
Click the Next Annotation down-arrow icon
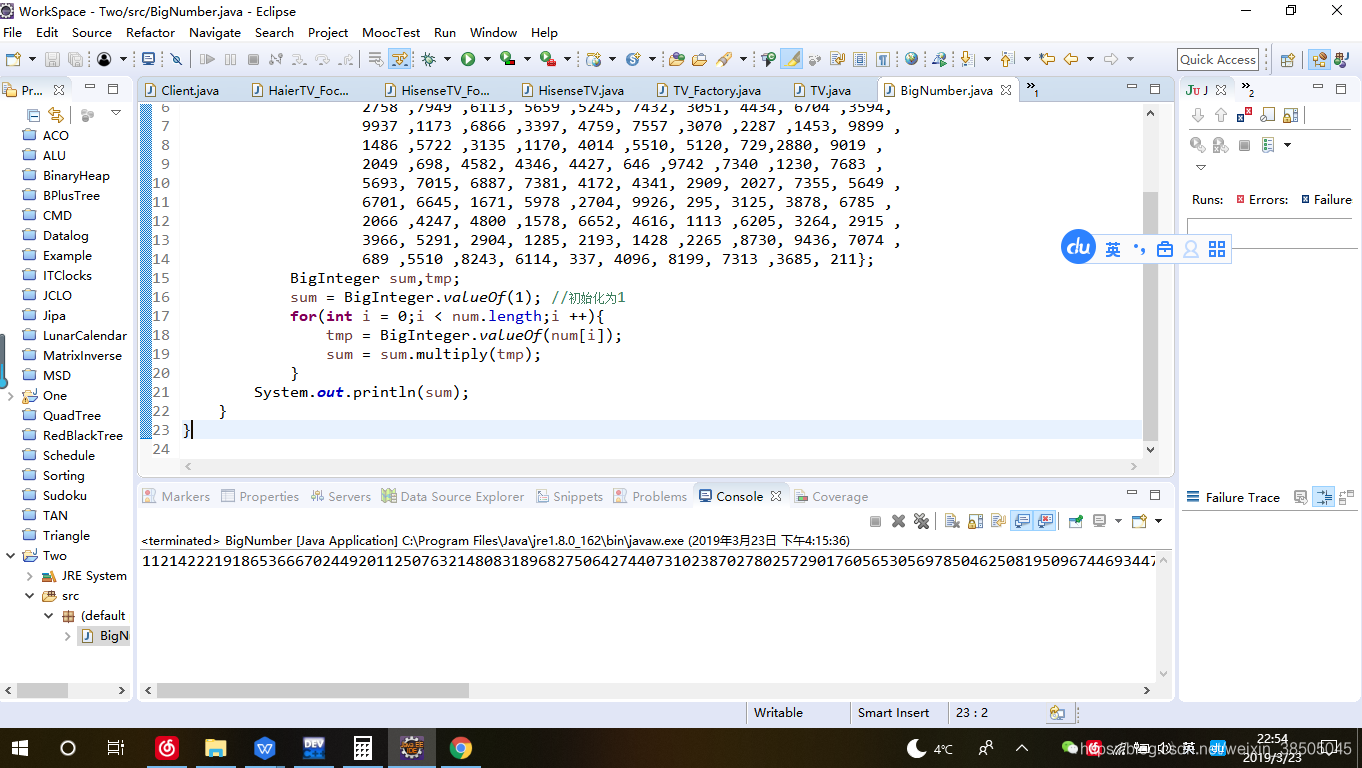click(x=967, y=59)
